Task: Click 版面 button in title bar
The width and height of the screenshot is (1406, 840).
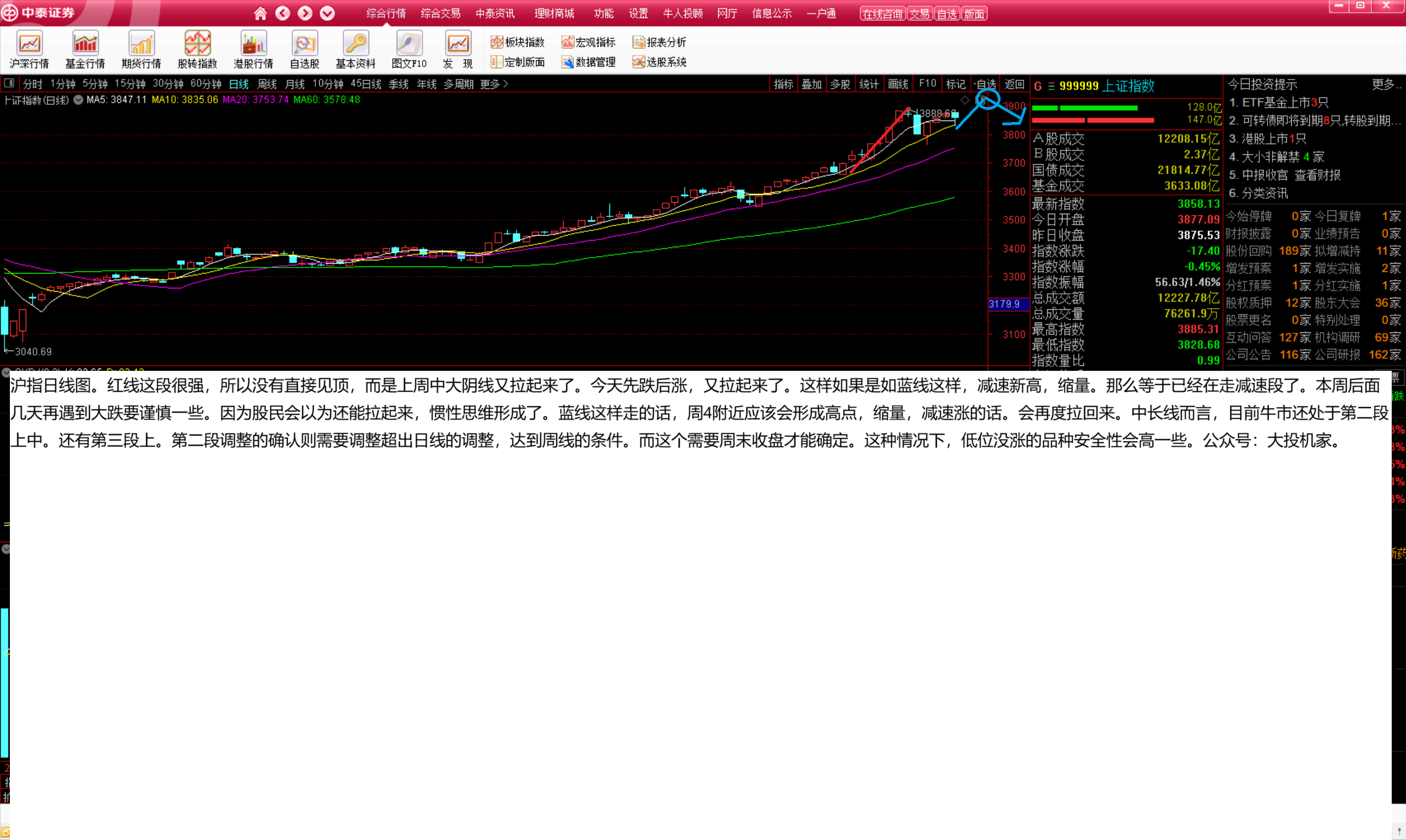Action: coord(974,14)
